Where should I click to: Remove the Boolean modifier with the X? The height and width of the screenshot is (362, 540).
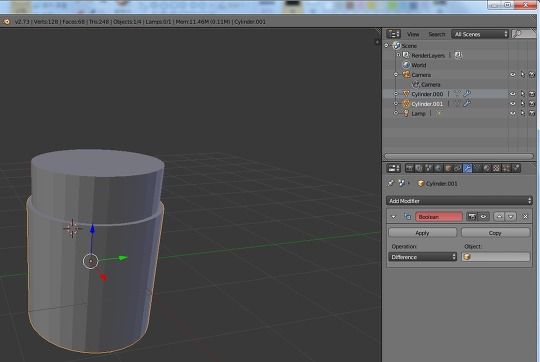coord(525,217)
